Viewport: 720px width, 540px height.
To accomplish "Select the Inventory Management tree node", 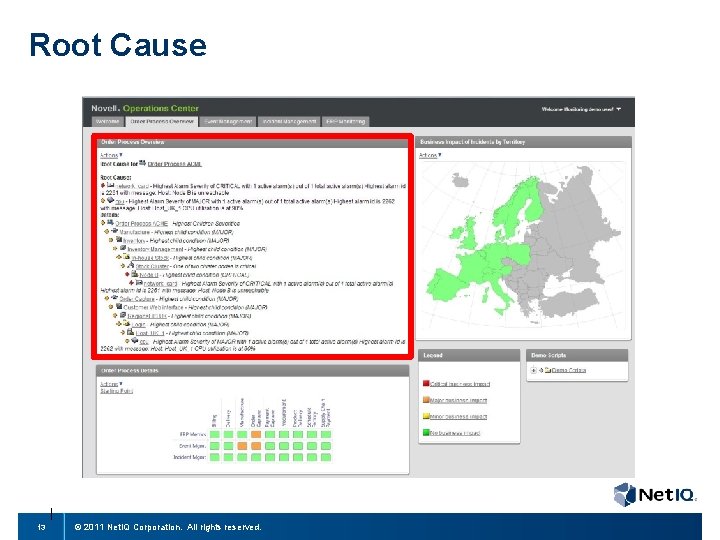I will pyautogui.click(x=157, y=249).
